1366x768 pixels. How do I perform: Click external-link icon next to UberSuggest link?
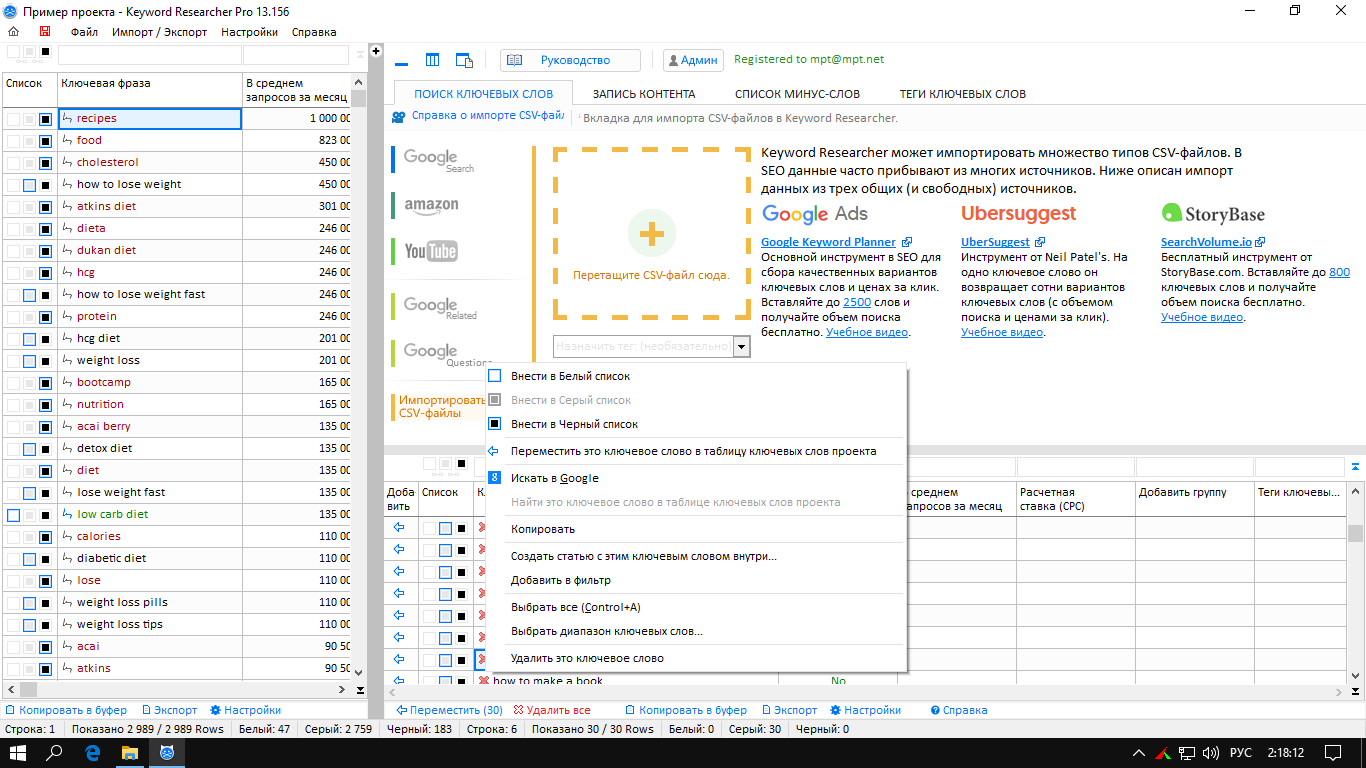coord(1040,242)
